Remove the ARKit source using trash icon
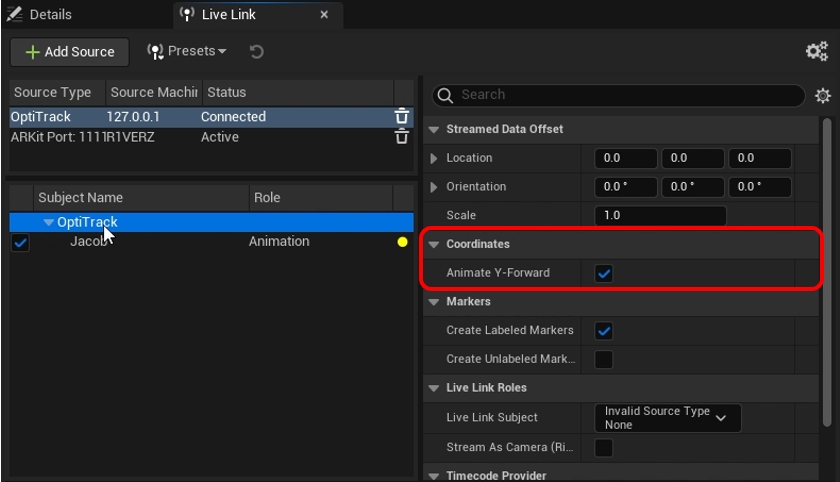840x482 pixels. (x=402, y=137)
